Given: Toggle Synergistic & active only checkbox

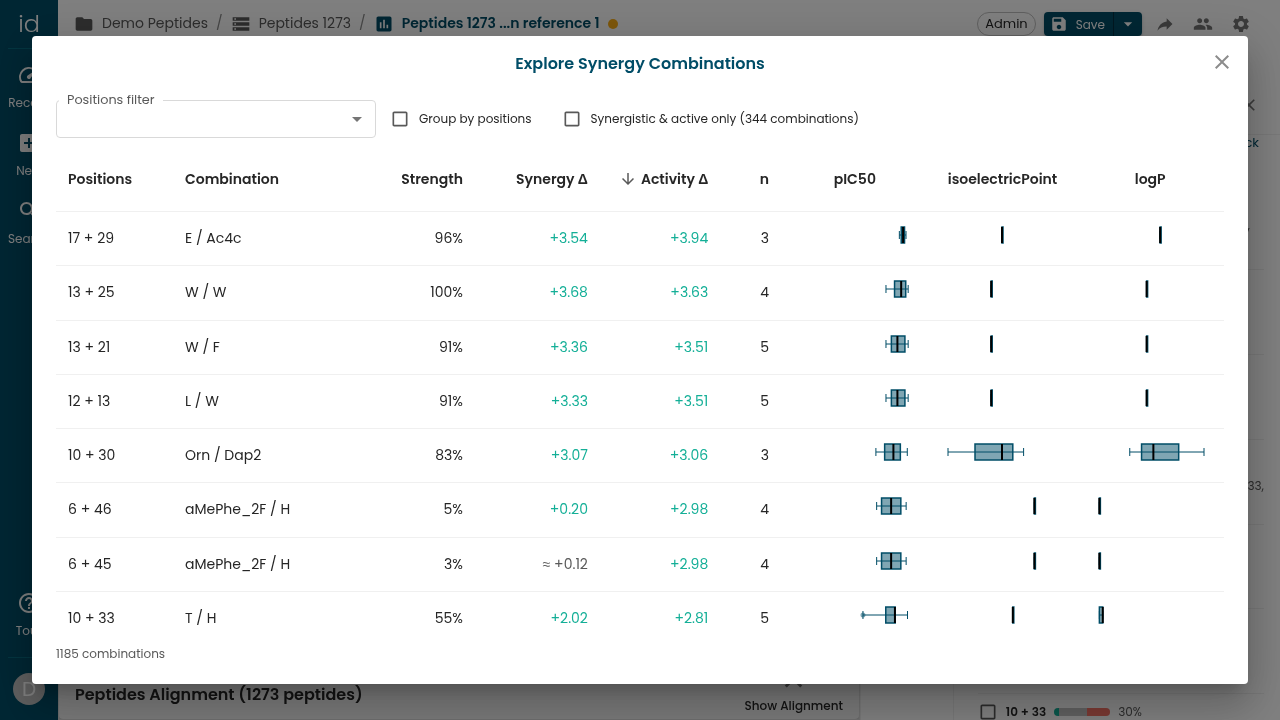Looking at the screenshot, I should tap(572, 119).
